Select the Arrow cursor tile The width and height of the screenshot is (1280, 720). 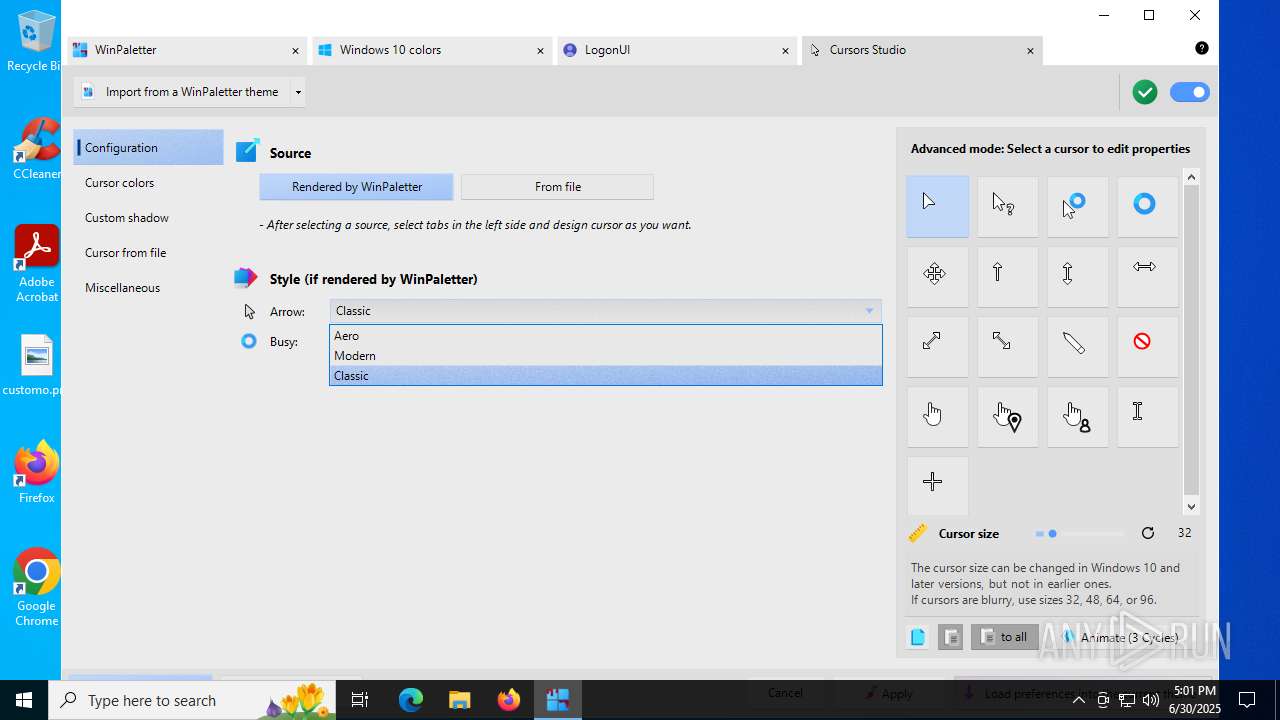pos(937,207)
